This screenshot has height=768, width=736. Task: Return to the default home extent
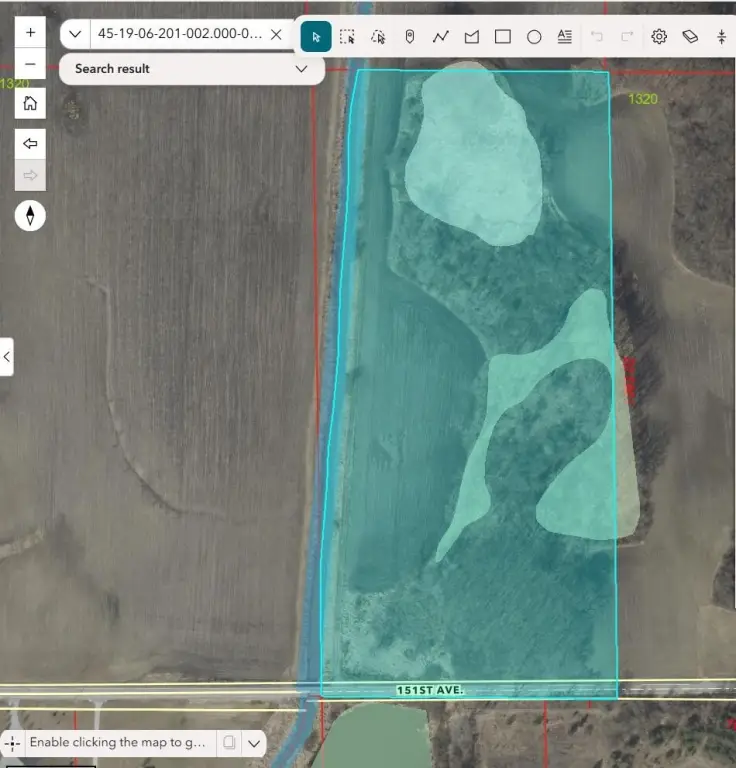point(30,103)
